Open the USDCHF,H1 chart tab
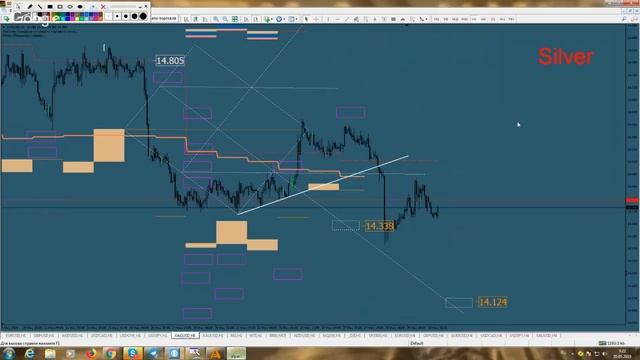640x360 pixels. tap(130, 336)
